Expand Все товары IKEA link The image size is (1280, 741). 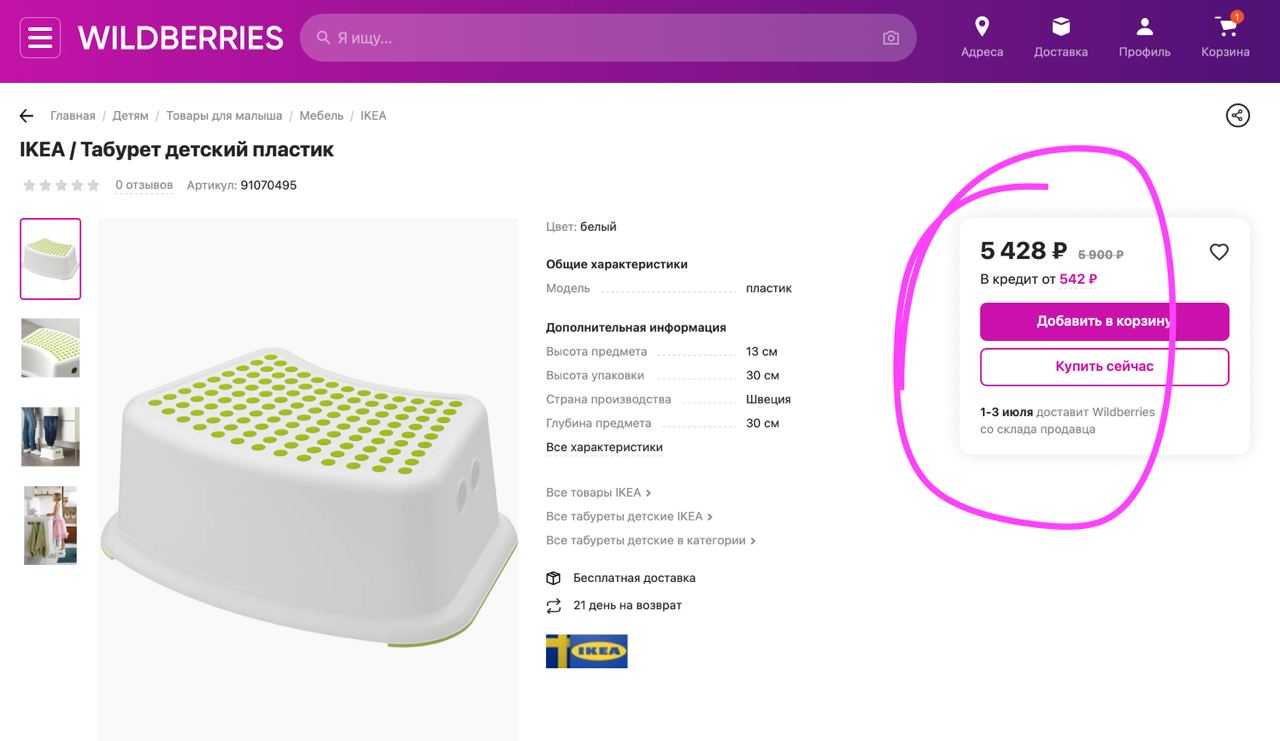[x=598, y=492]
